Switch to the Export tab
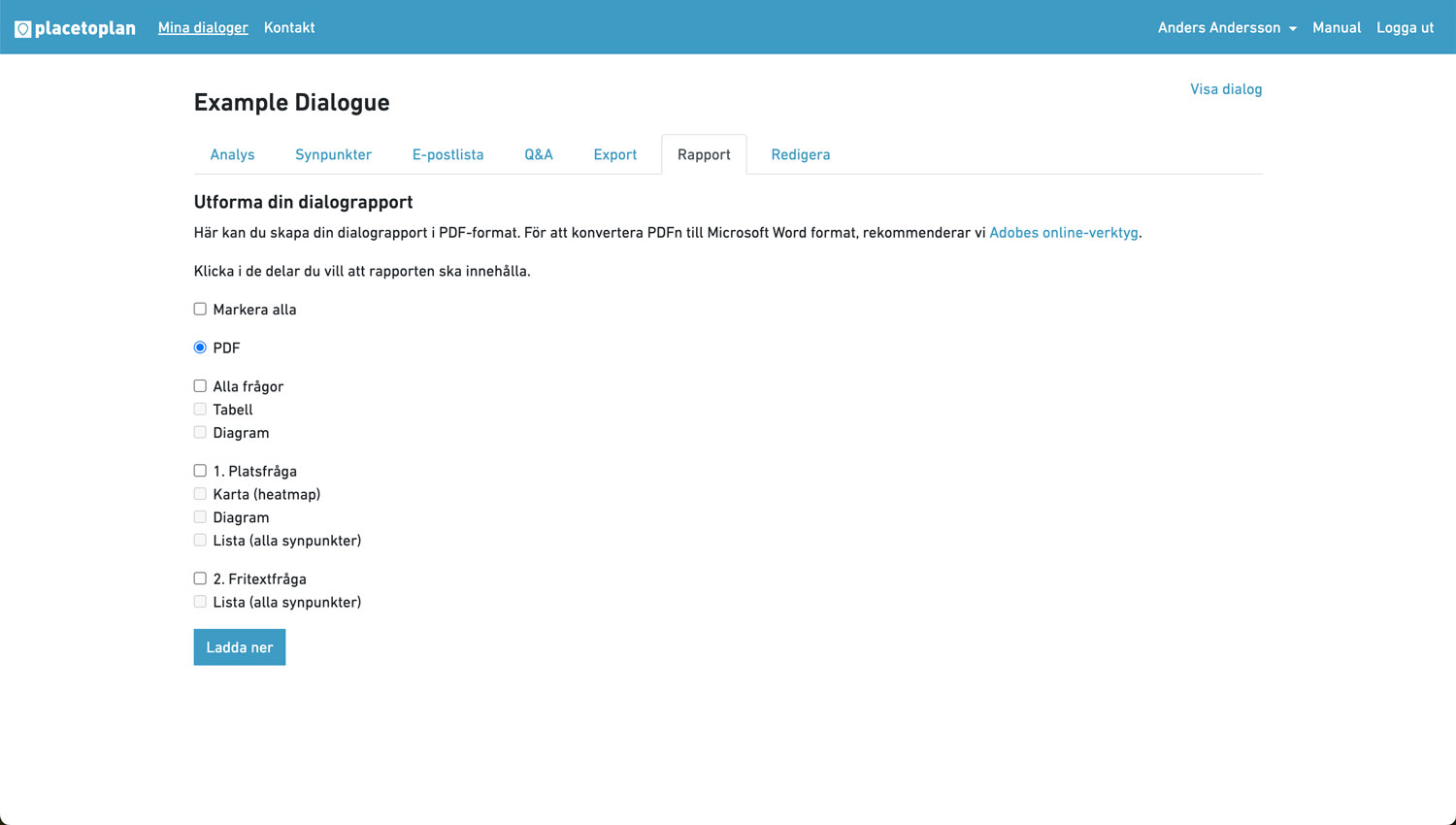Viewport: 1456px width, 825px height. pos(614,154)
